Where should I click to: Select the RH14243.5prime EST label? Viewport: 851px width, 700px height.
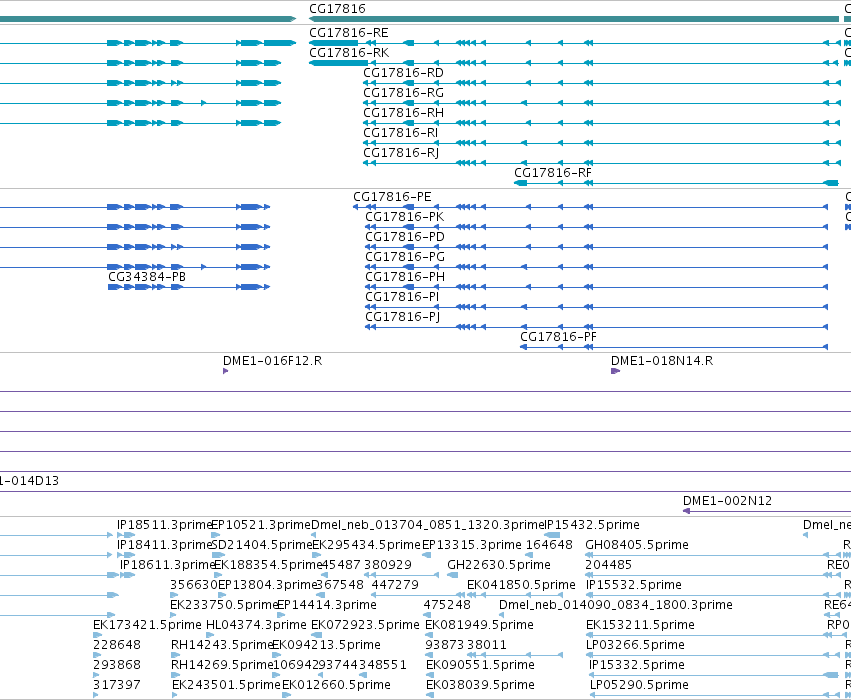[x=221, y=645]
